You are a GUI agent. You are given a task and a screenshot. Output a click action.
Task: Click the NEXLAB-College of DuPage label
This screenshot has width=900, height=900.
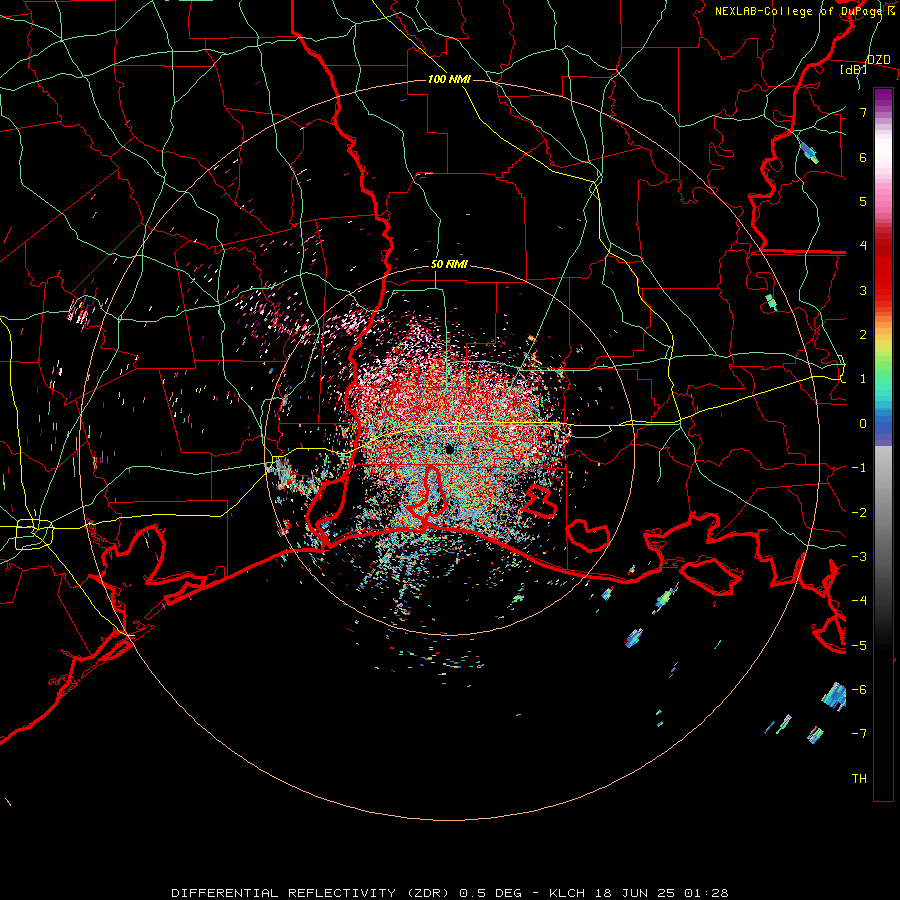click(x=804, y=11)
